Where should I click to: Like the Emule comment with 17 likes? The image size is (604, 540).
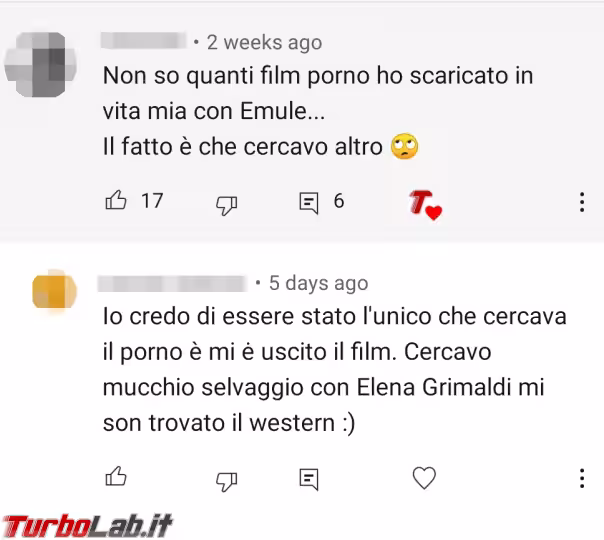(116, 200)
